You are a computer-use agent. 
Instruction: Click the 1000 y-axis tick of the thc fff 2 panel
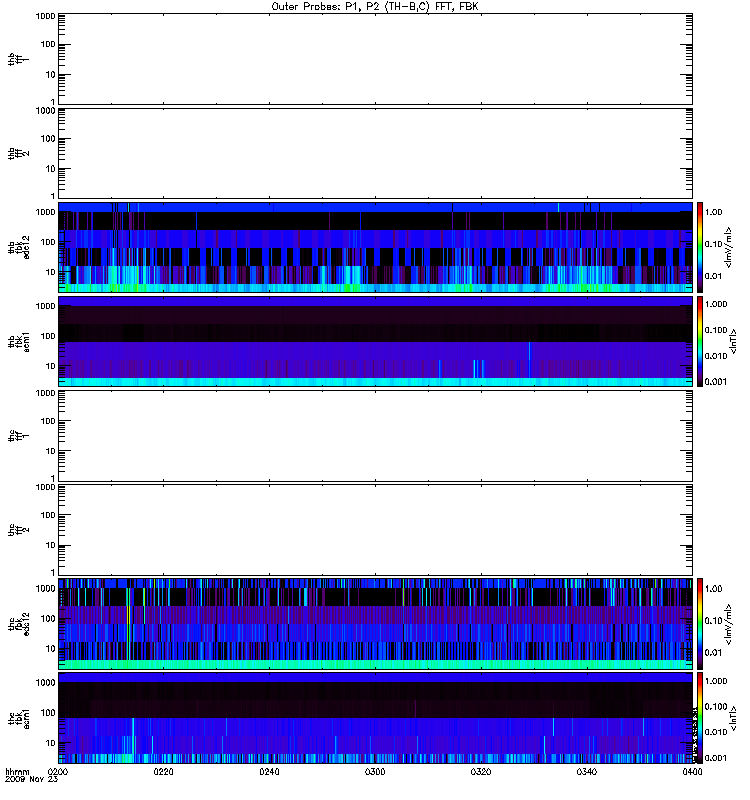click(45, 487)
